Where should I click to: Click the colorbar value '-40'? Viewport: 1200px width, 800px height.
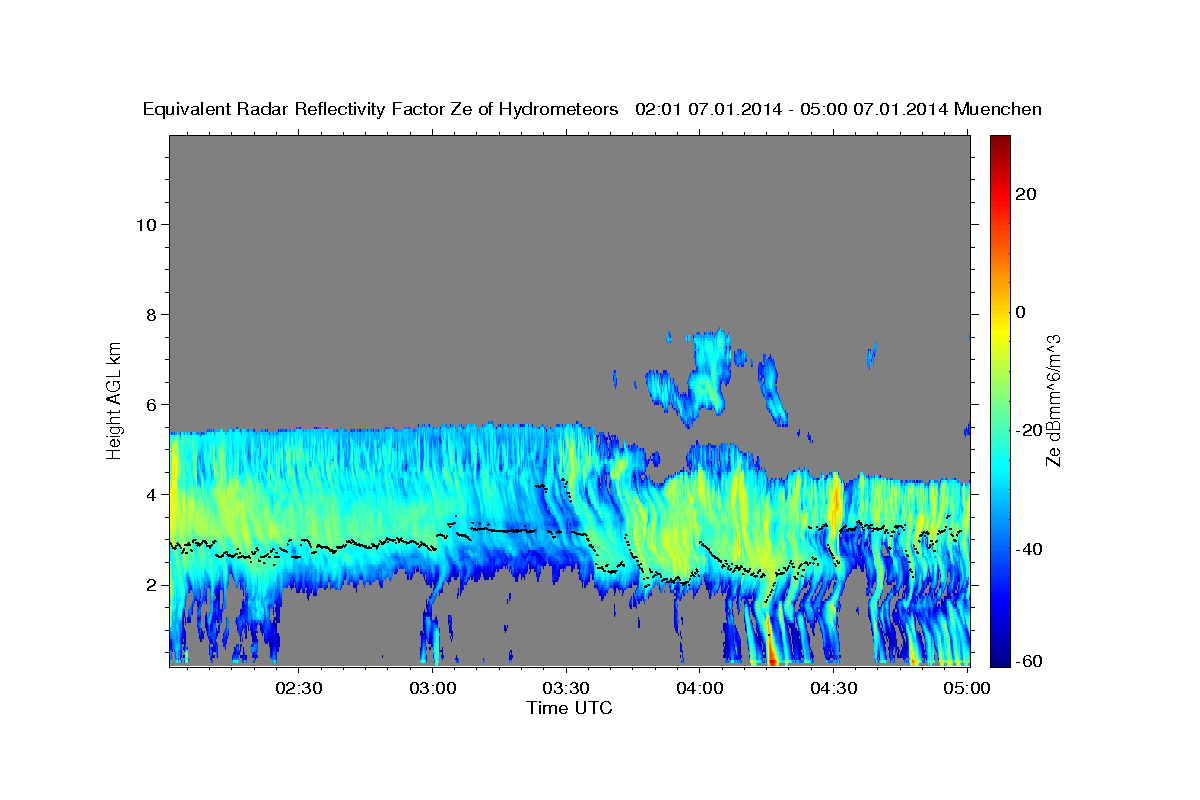(1029, 549)
